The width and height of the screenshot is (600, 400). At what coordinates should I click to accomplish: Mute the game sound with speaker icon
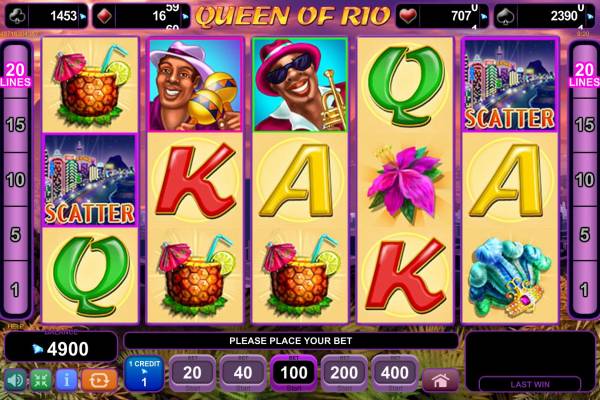point(15,380)
